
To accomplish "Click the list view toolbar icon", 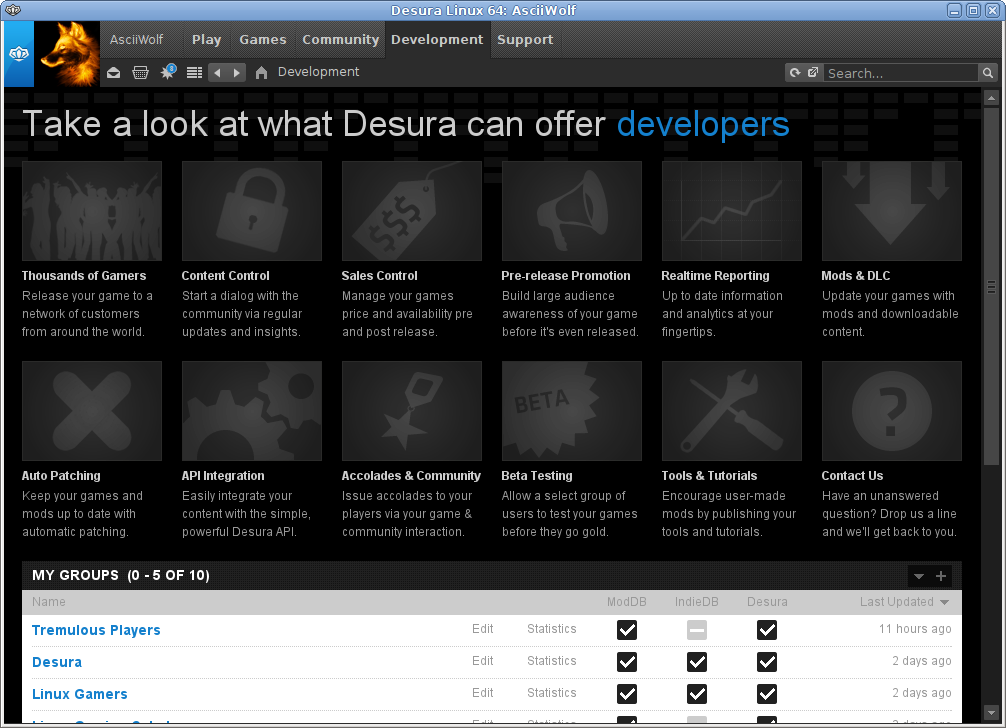I will pos(194,72).
